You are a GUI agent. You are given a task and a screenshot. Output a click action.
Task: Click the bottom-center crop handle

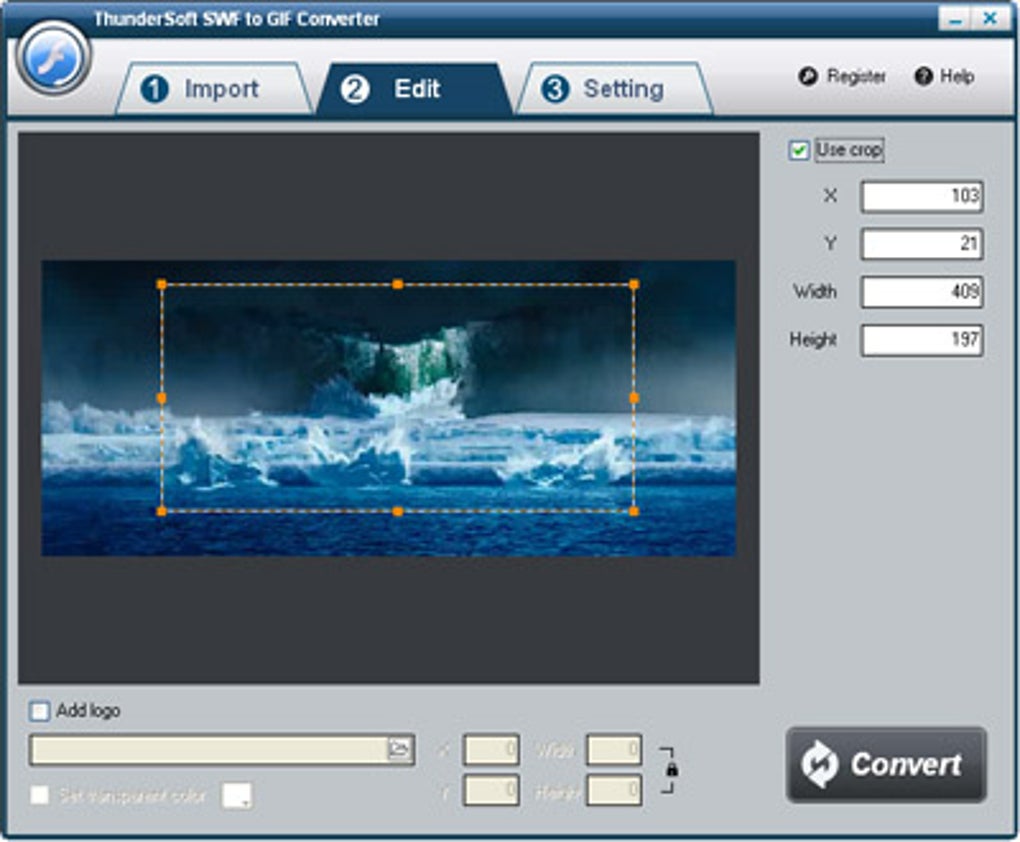pyautogui.click(x=398, y=511)
